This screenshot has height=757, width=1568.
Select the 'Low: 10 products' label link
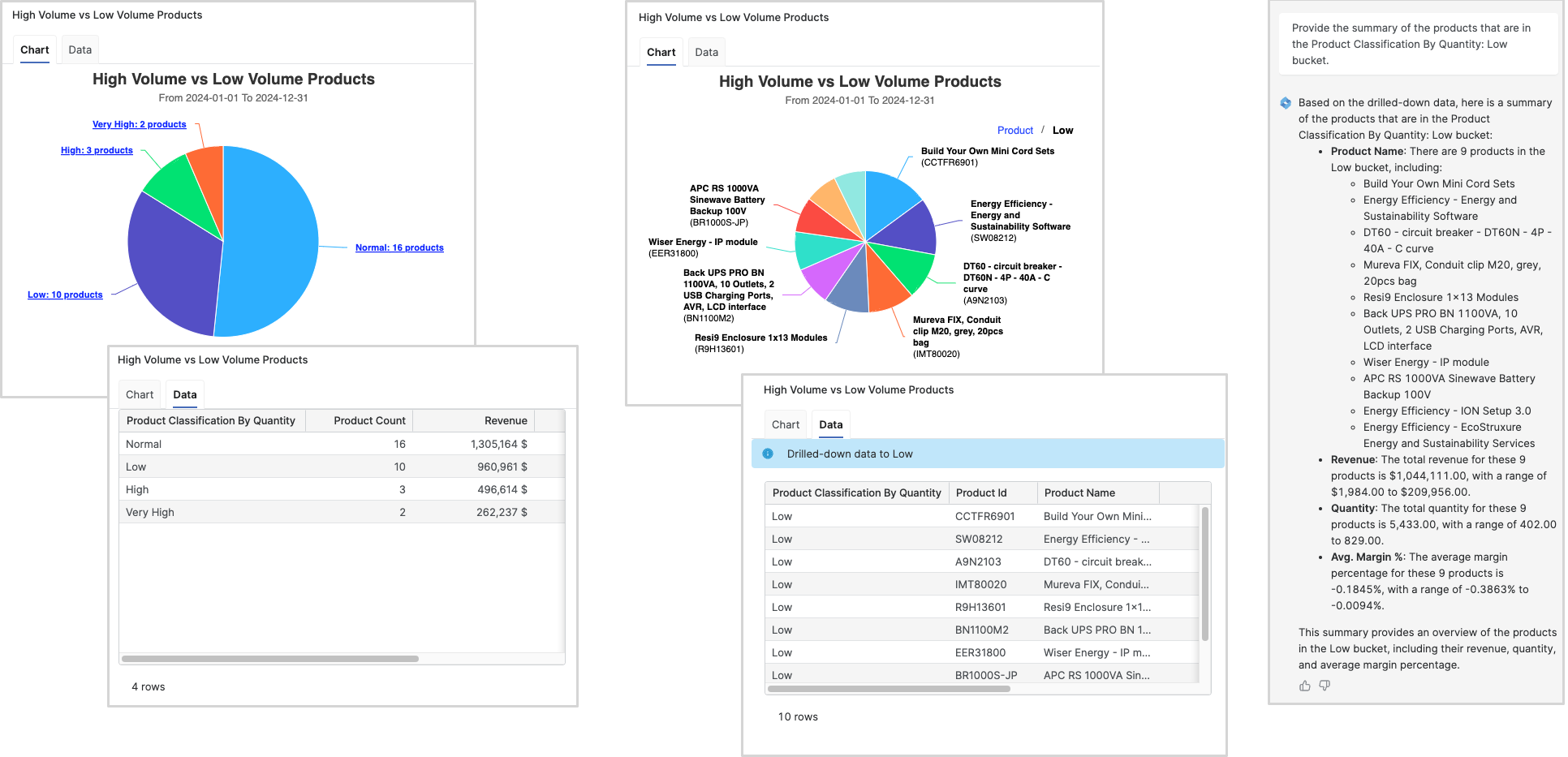[65, 295]
